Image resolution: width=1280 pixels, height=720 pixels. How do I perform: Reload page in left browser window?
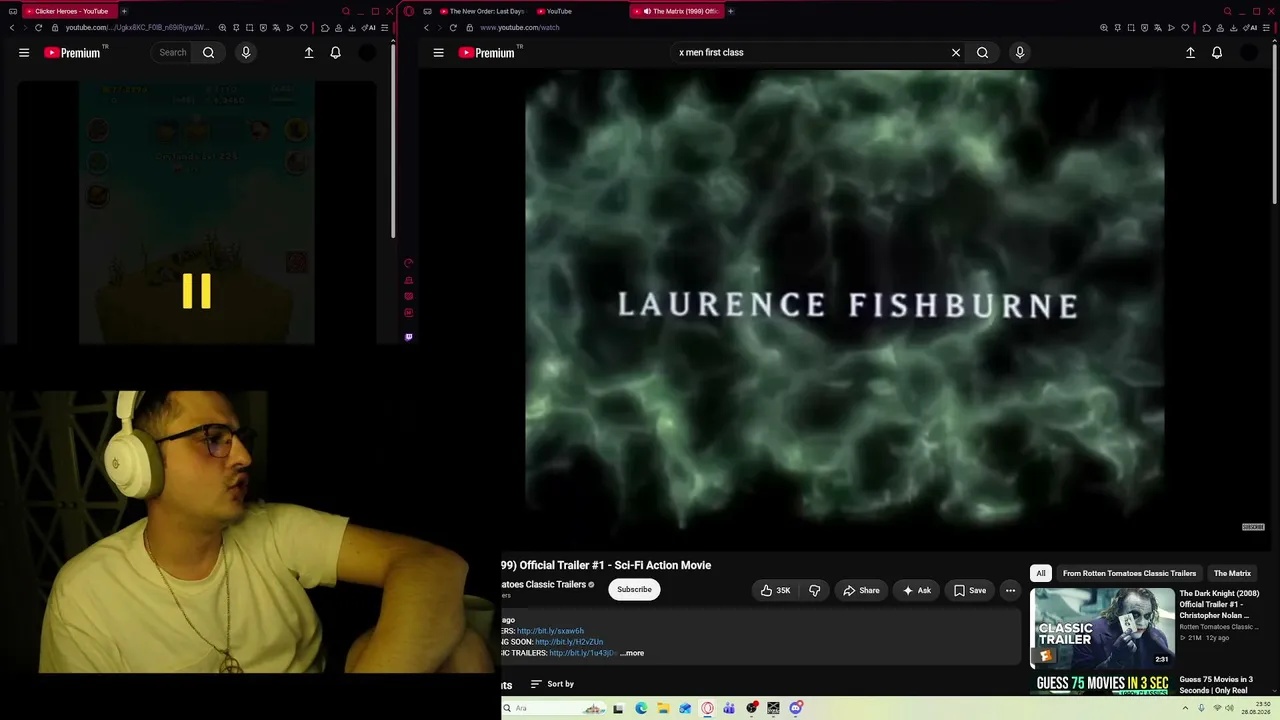pyautogui.click(x=38, y=28)
